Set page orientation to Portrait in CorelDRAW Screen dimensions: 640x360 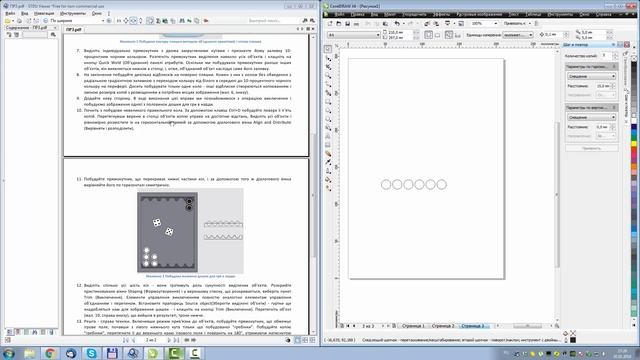[x=429, y=35]
